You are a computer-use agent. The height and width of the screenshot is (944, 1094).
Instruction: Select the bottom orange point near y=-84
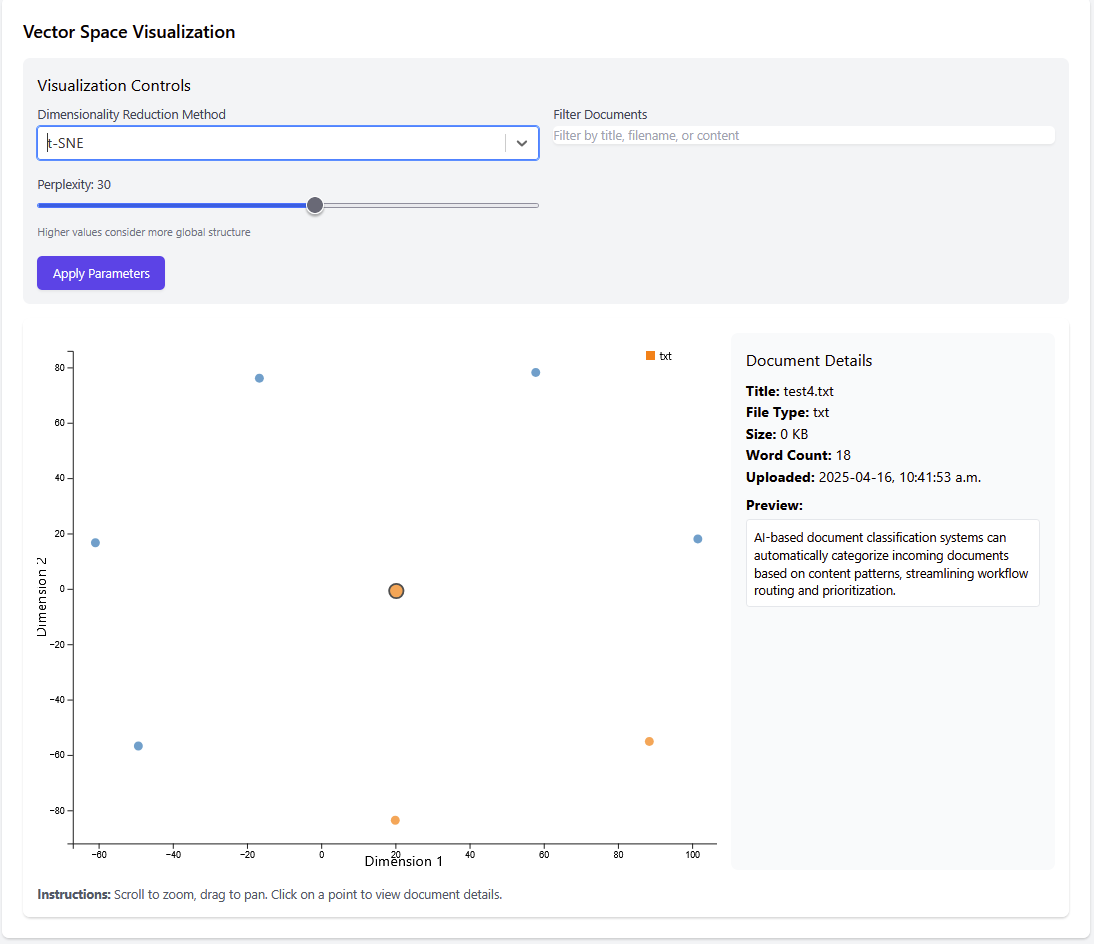(395, 820)
